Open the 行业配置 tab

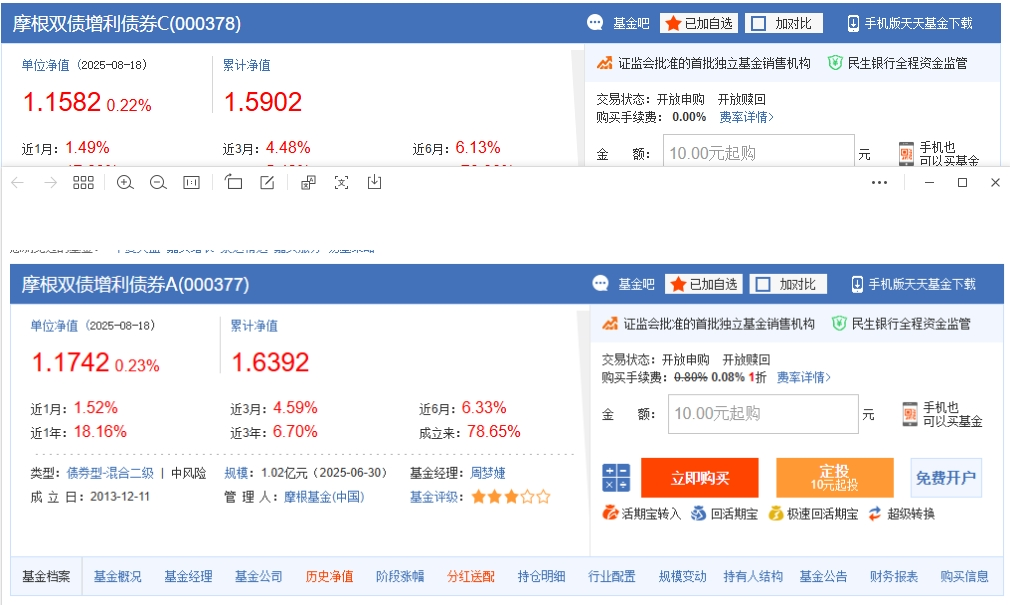(x=611, y=576)
